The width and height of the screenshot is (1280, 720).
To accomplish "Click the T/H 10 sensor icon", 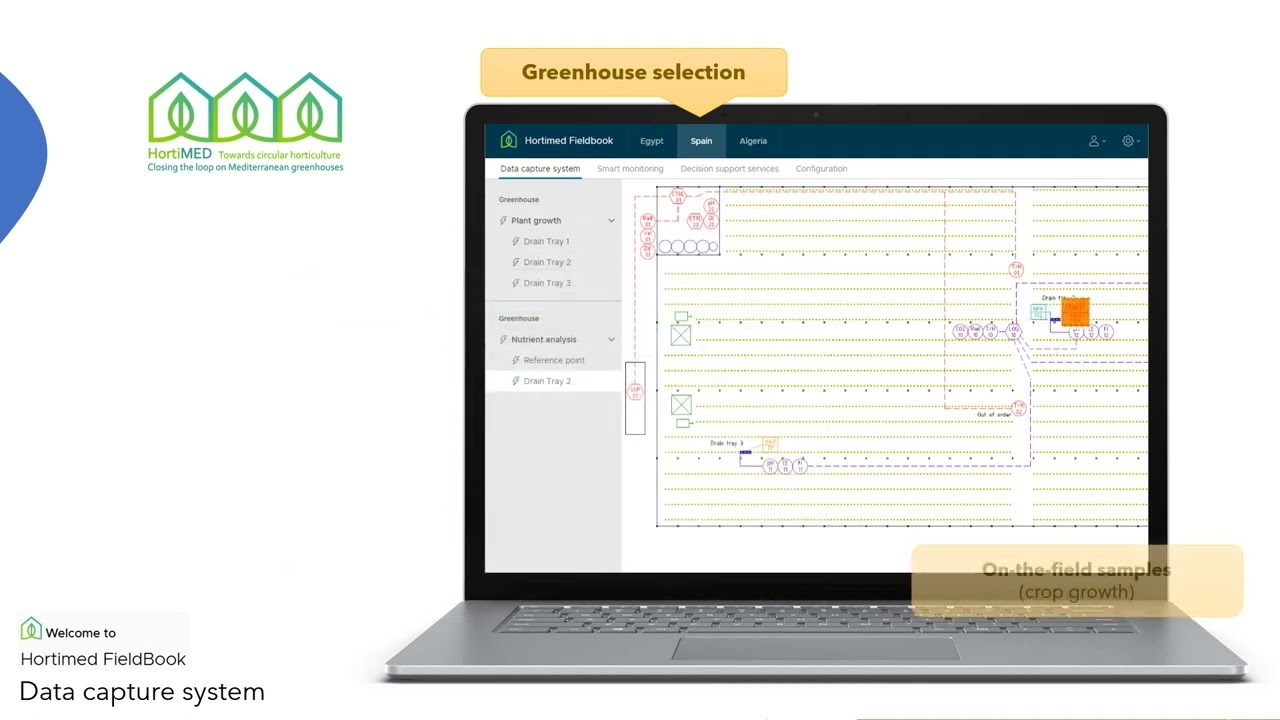I will (x=990, y=331).
